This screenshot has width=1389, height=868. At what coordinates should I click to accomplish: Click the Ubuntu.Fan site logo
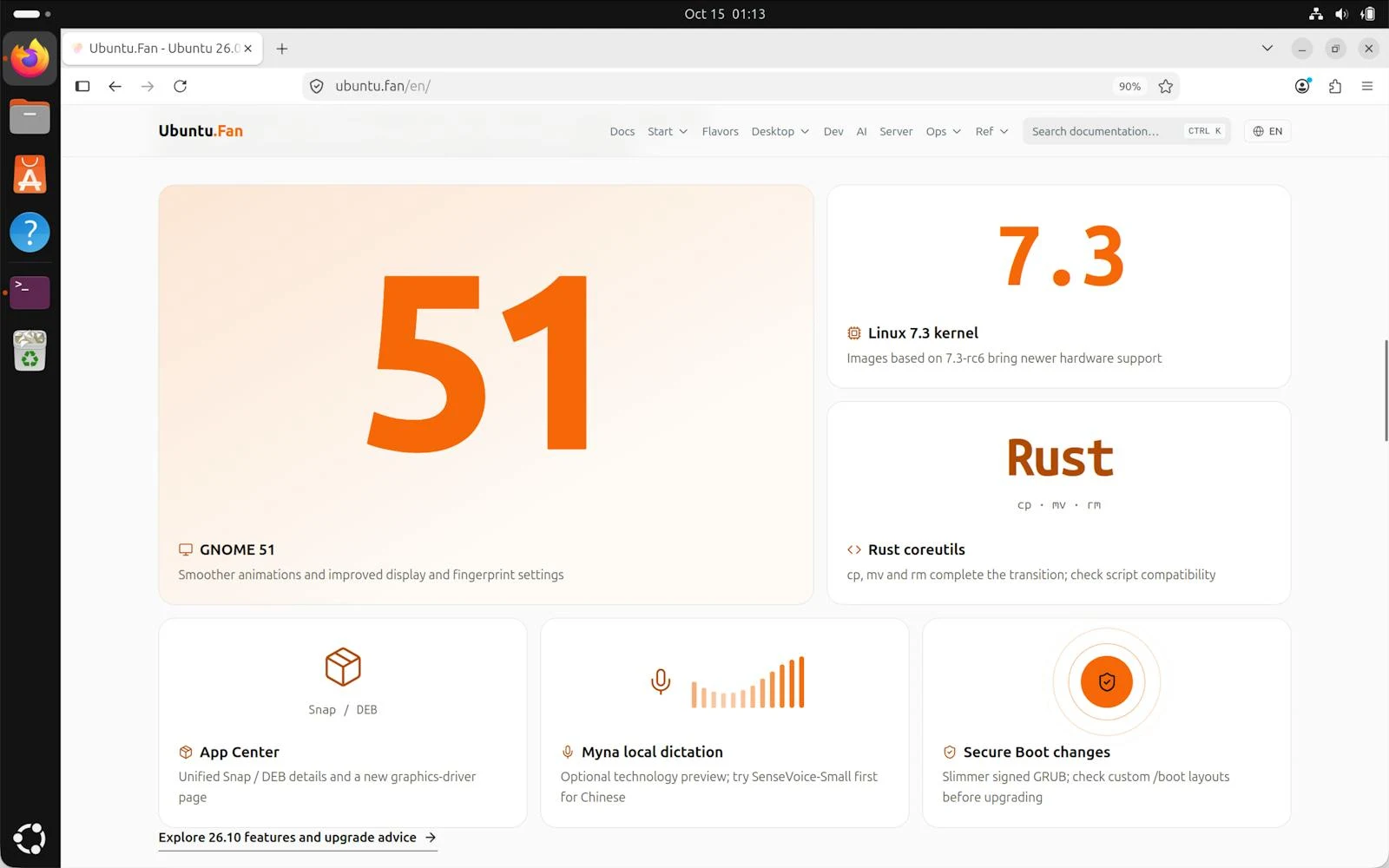(201, 131)
